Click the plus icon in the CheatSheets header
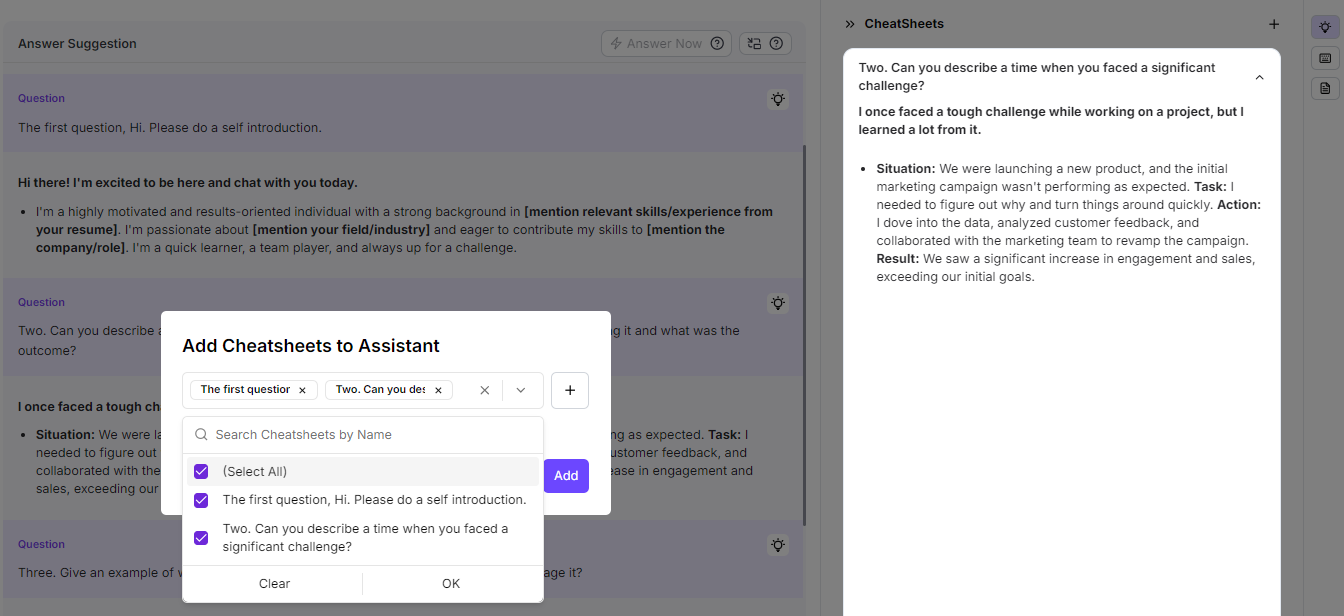The image size is (1344, 616). tap(1273, 24)
